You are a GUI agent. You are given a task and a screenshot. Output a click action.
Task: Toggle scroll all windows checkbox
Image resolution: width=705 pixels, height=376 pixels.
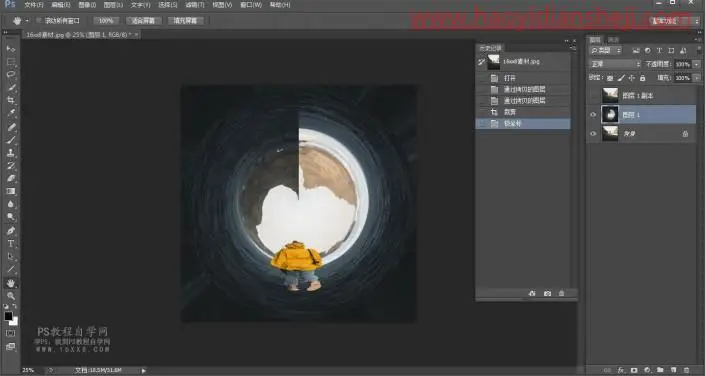(x=40, y=21)
